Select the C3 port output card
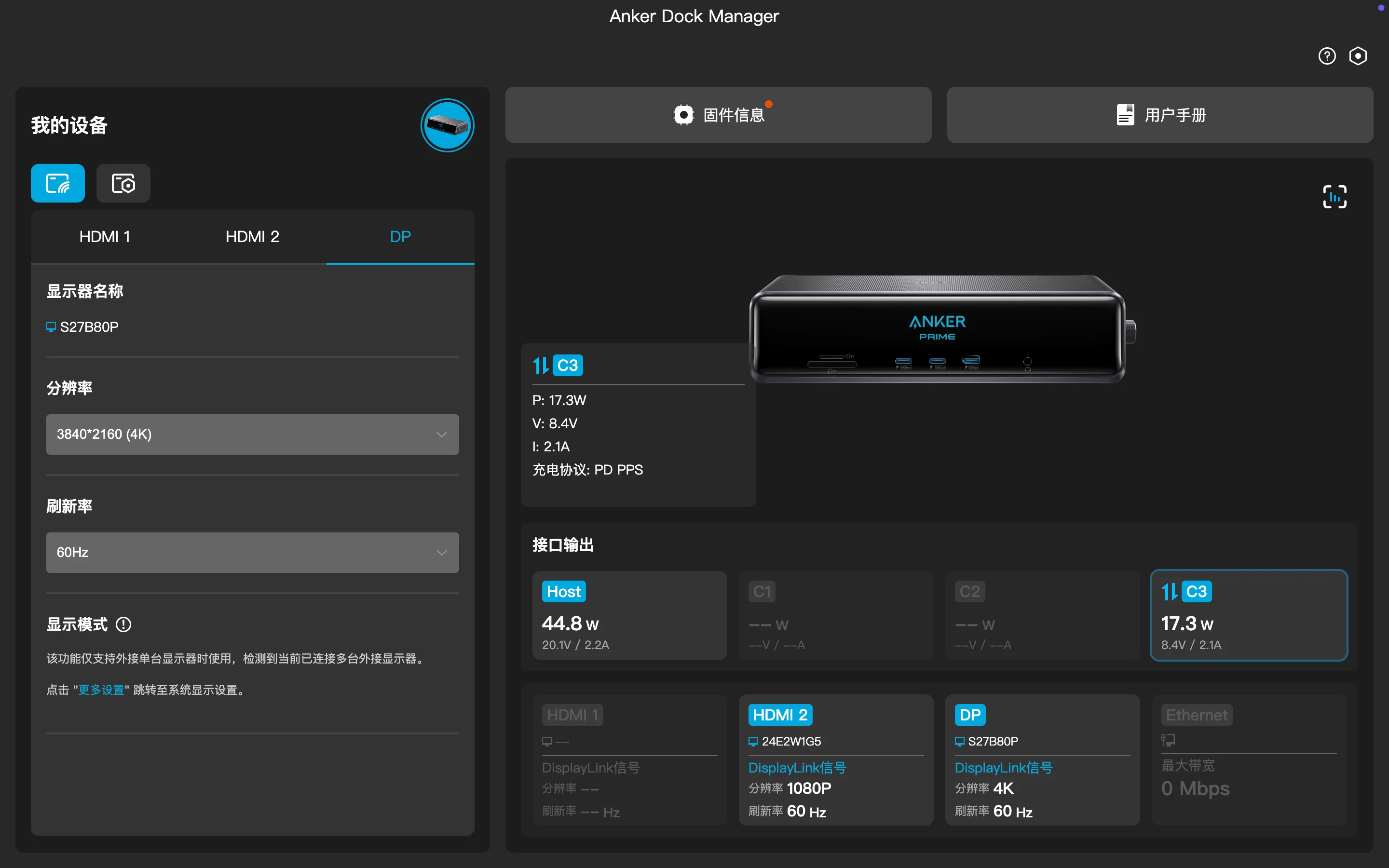This screenshot has width=1389, height=868. tap(1248, 615)
